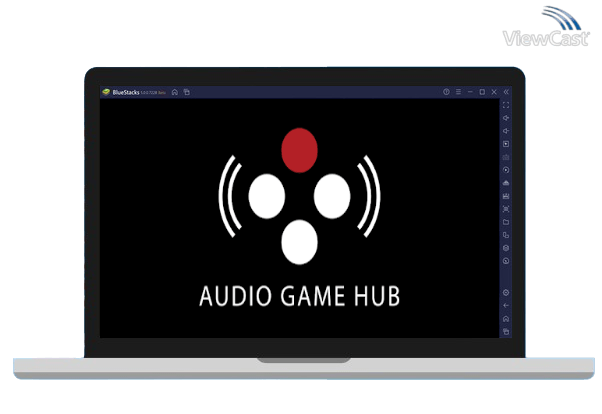
Task: Open BlueStacks settings gear in sidebar
Action: pyautogui.click(x=506, y=293)
